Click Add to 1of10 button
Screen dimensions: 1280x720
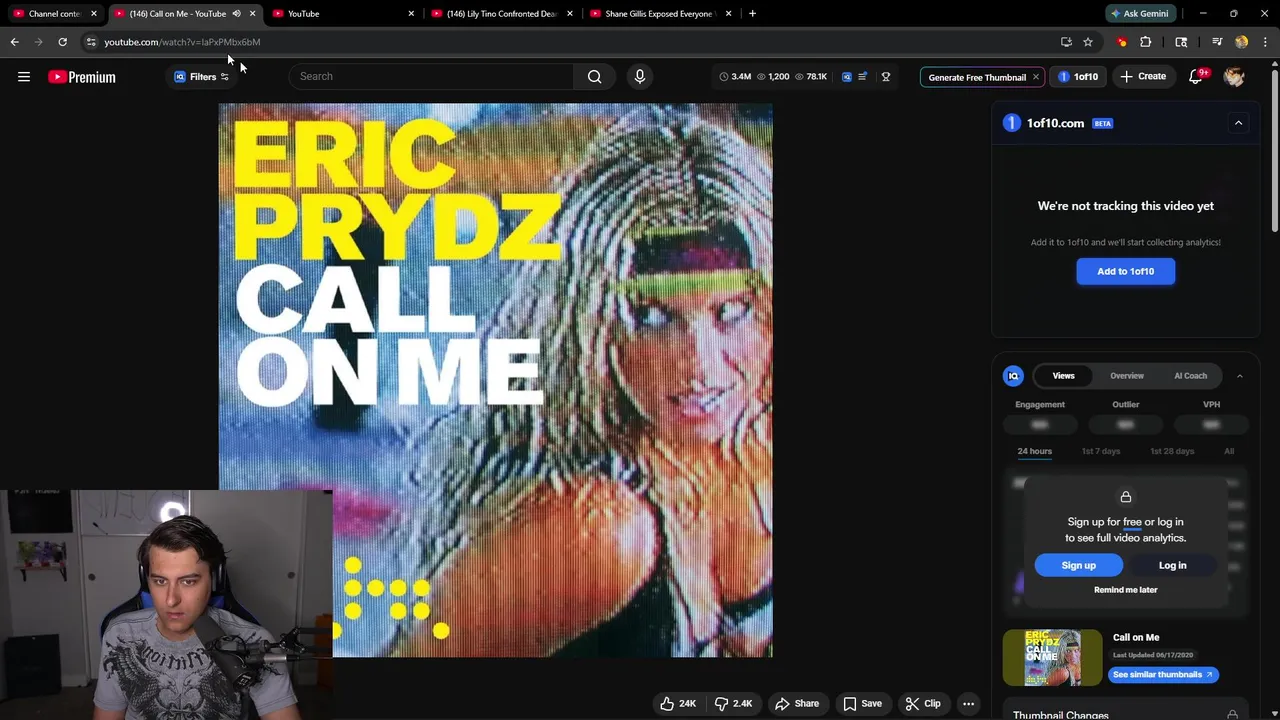[1126, 271]
